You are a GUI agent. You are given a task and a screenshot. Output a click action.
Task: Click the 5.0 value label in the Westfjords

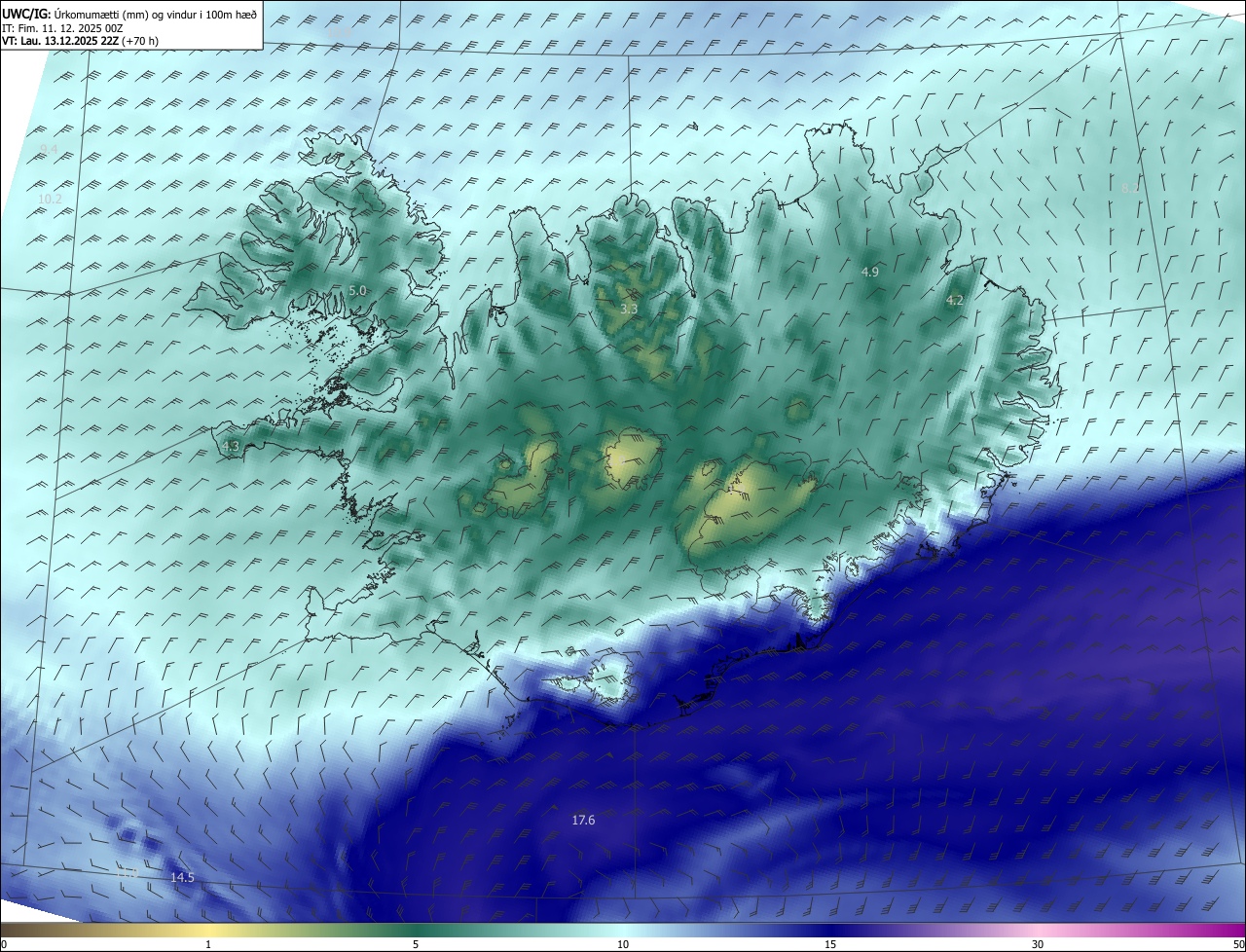click(x=357, y=291)
